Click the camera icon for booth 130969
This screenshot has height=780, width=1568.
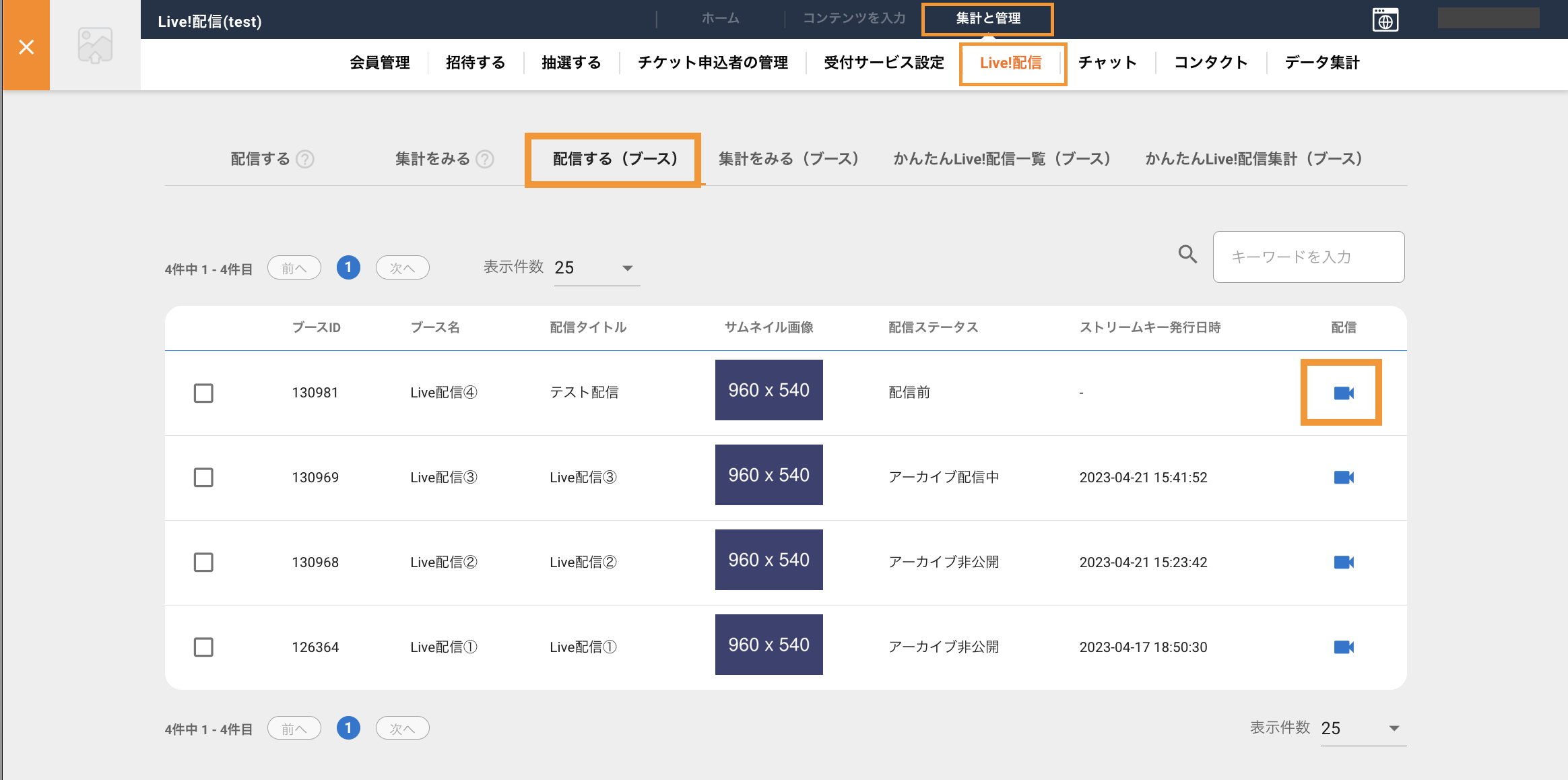pos(1344,478)
